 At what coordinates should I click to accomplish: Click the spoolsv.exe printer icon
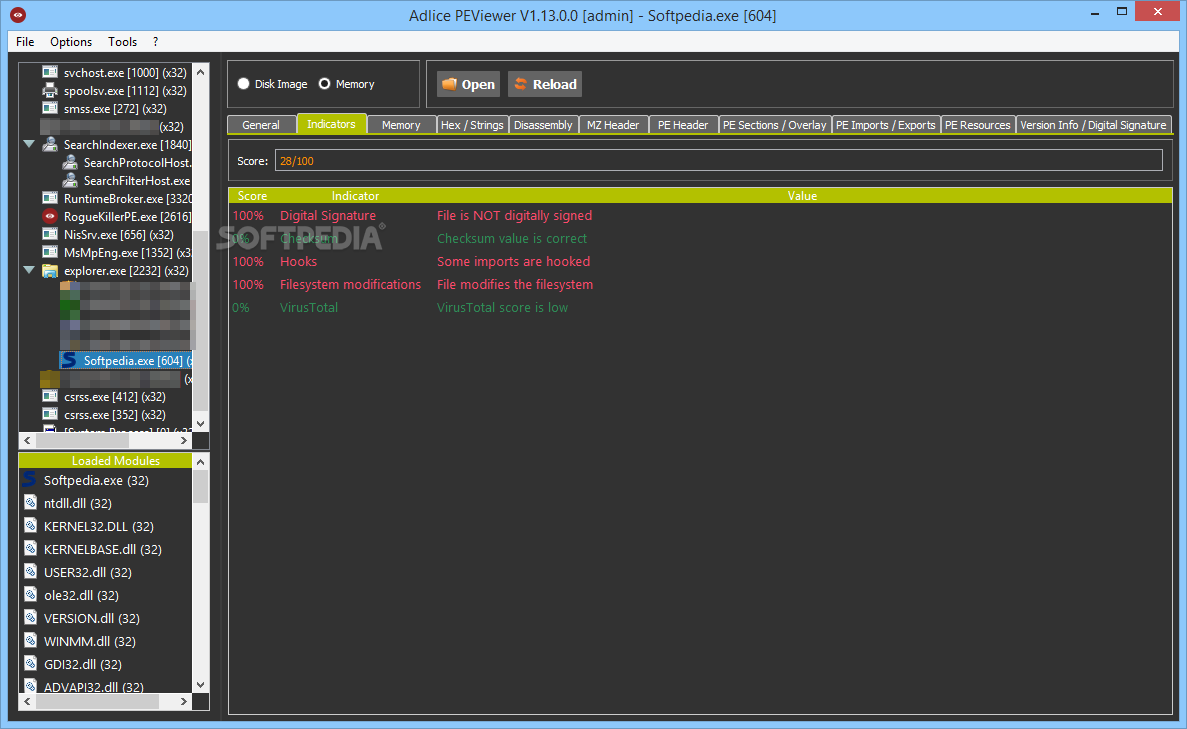pos(50,90)
